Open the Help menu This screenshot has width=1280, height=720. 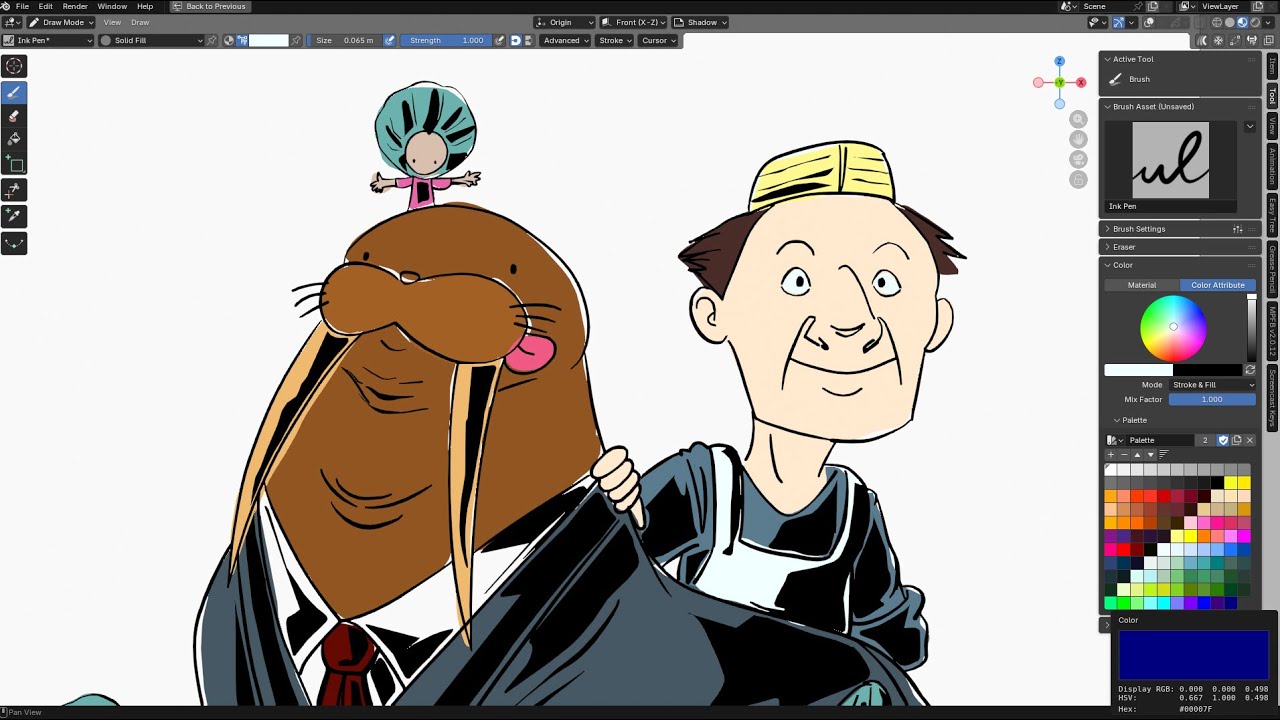pos(145,6)
